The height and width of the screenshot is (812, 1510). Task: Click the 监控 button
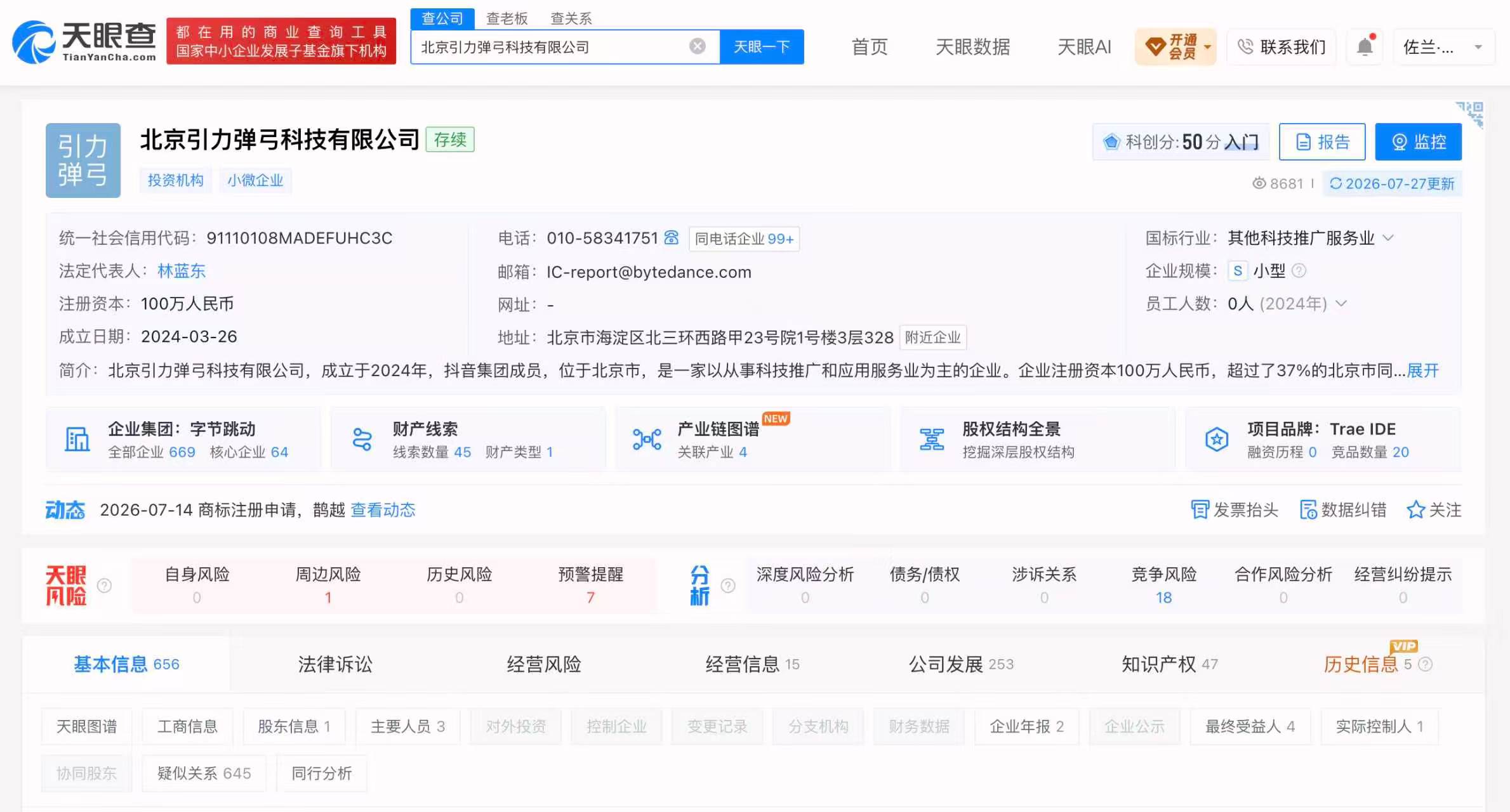coord(1419,141)
